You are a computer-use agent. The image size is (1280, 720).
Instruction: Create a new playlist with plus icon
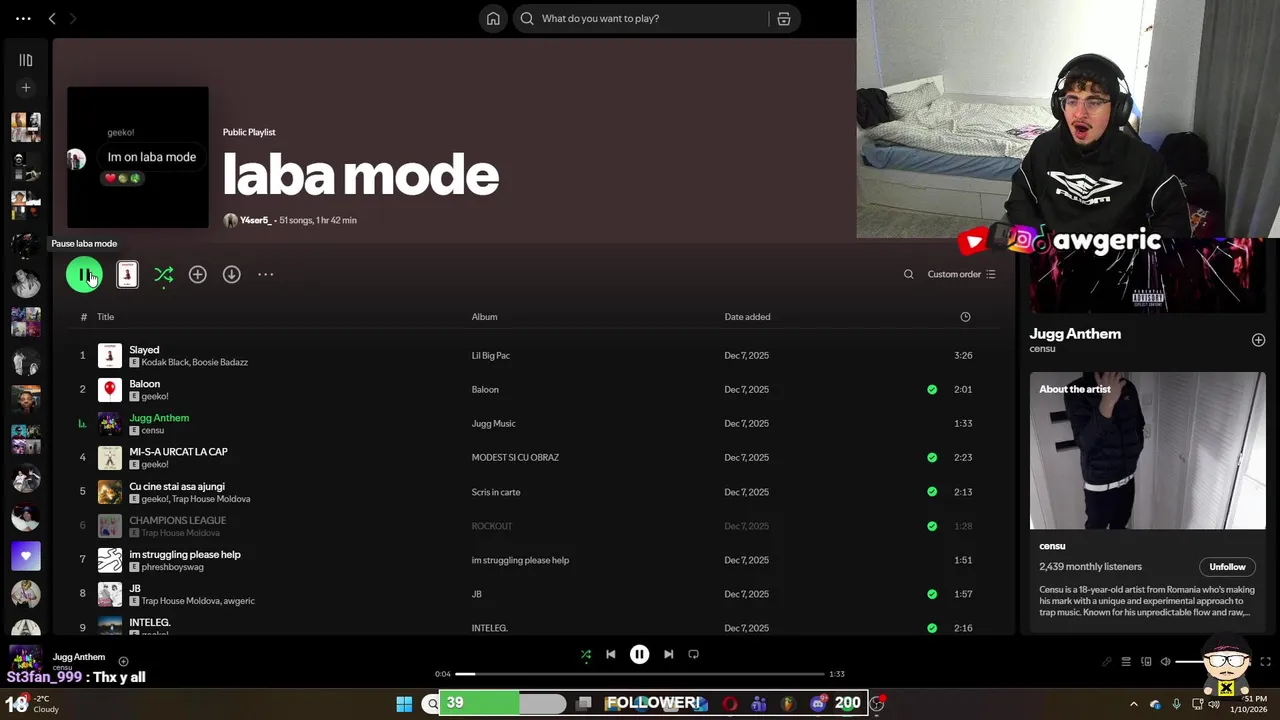(x=26, y=88)
